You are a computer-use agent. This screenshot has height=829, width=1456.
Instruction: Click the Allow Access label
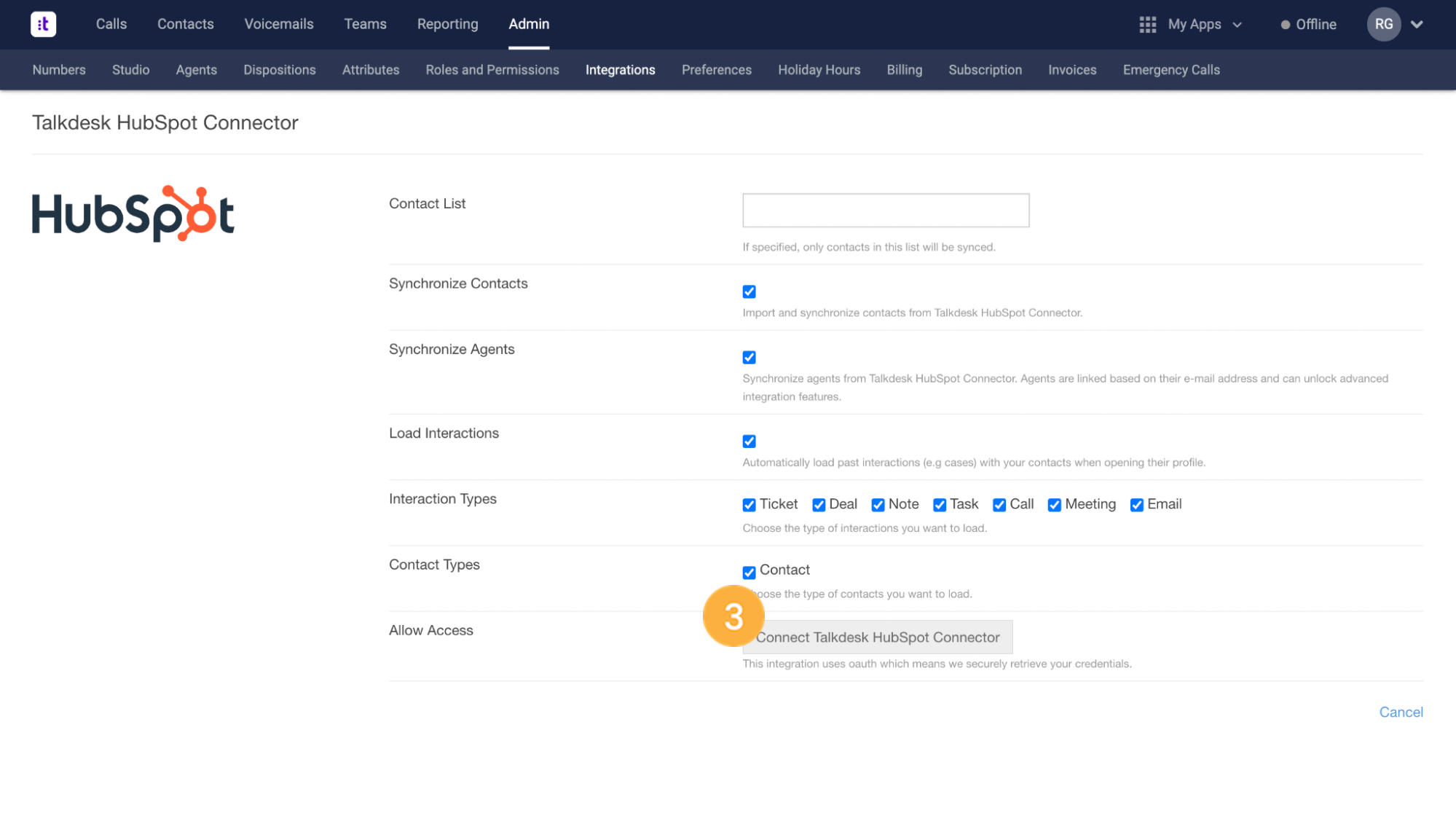pyautogui.click(x=431, y=630)
